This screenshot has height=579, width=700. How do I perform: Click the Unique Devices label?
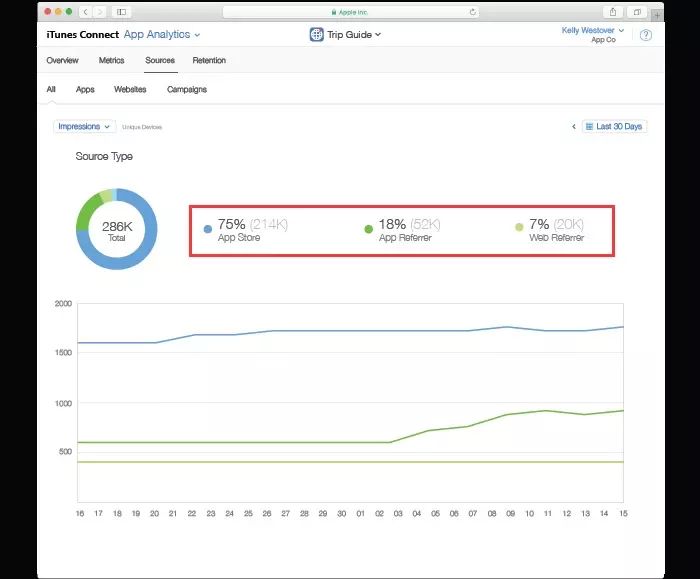(142, 127)
